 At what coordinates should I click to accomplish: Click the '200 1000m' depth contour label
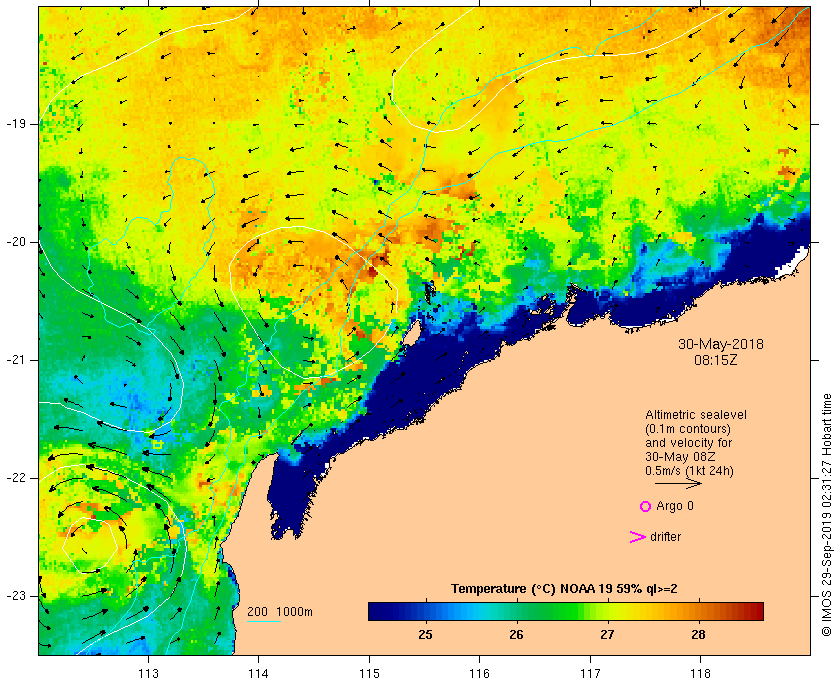(x=280, y=612)
